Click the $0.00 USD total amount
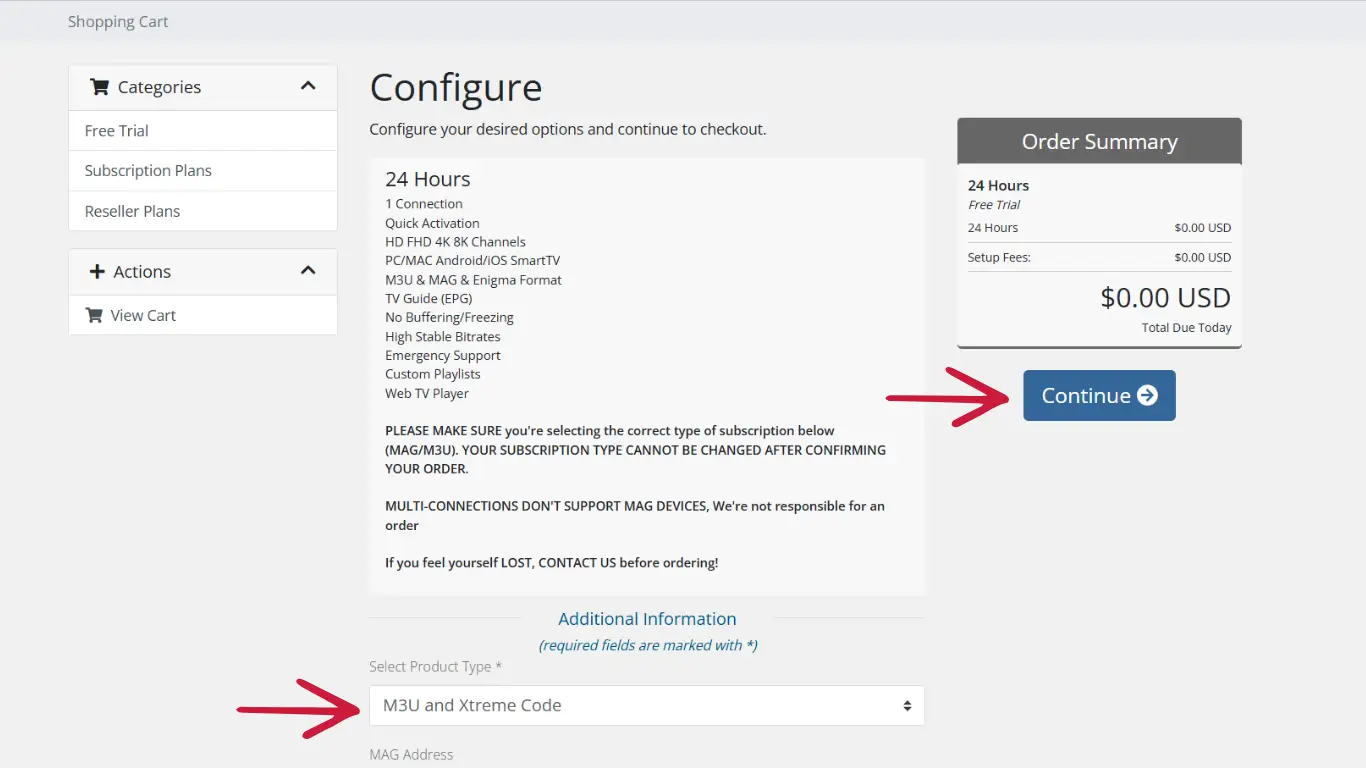Screen dimensions: 1366x768 (1165, 297)
